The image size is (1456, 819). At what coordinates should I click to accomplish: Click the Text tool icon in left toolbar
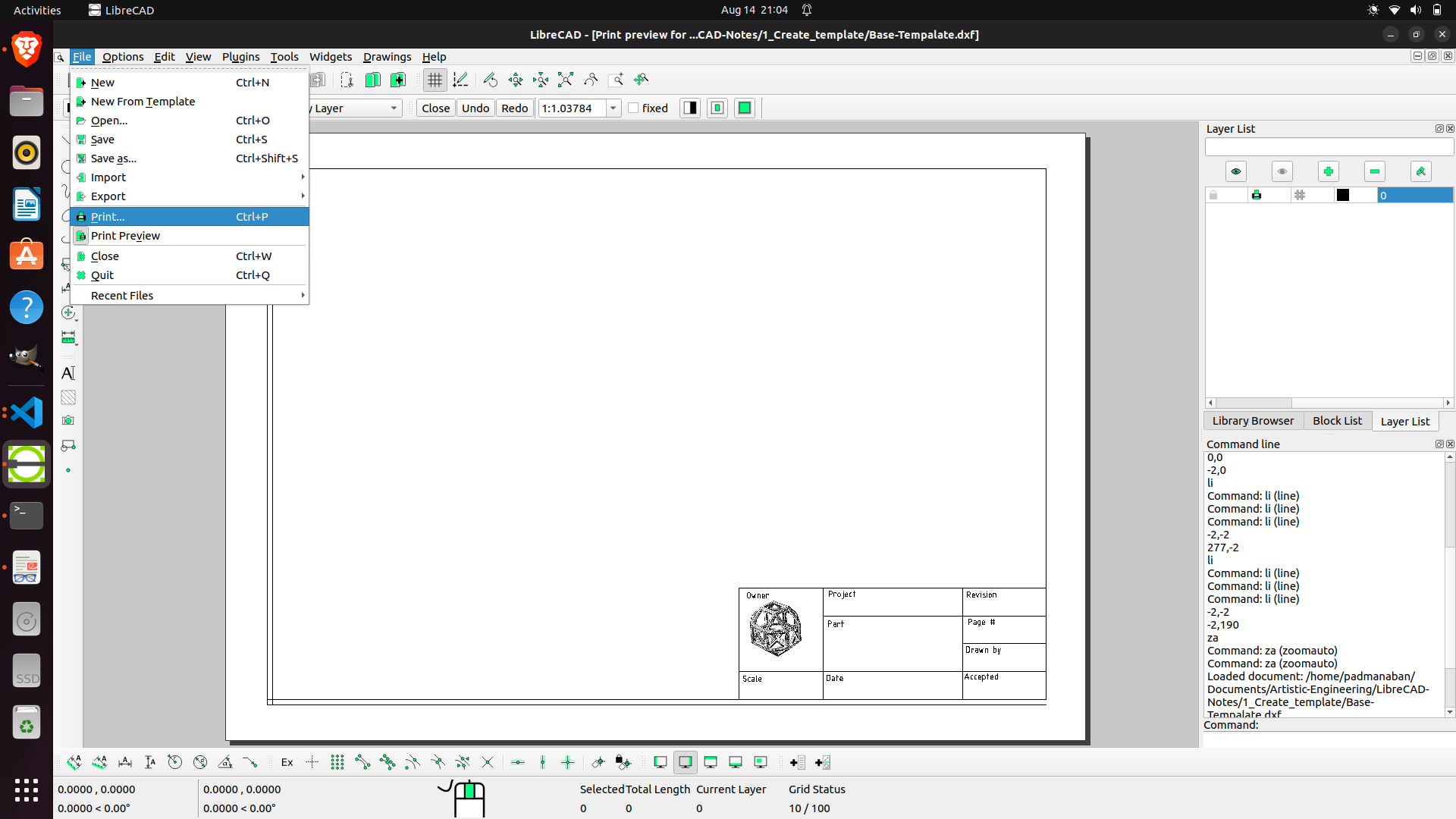coord(68,373)
